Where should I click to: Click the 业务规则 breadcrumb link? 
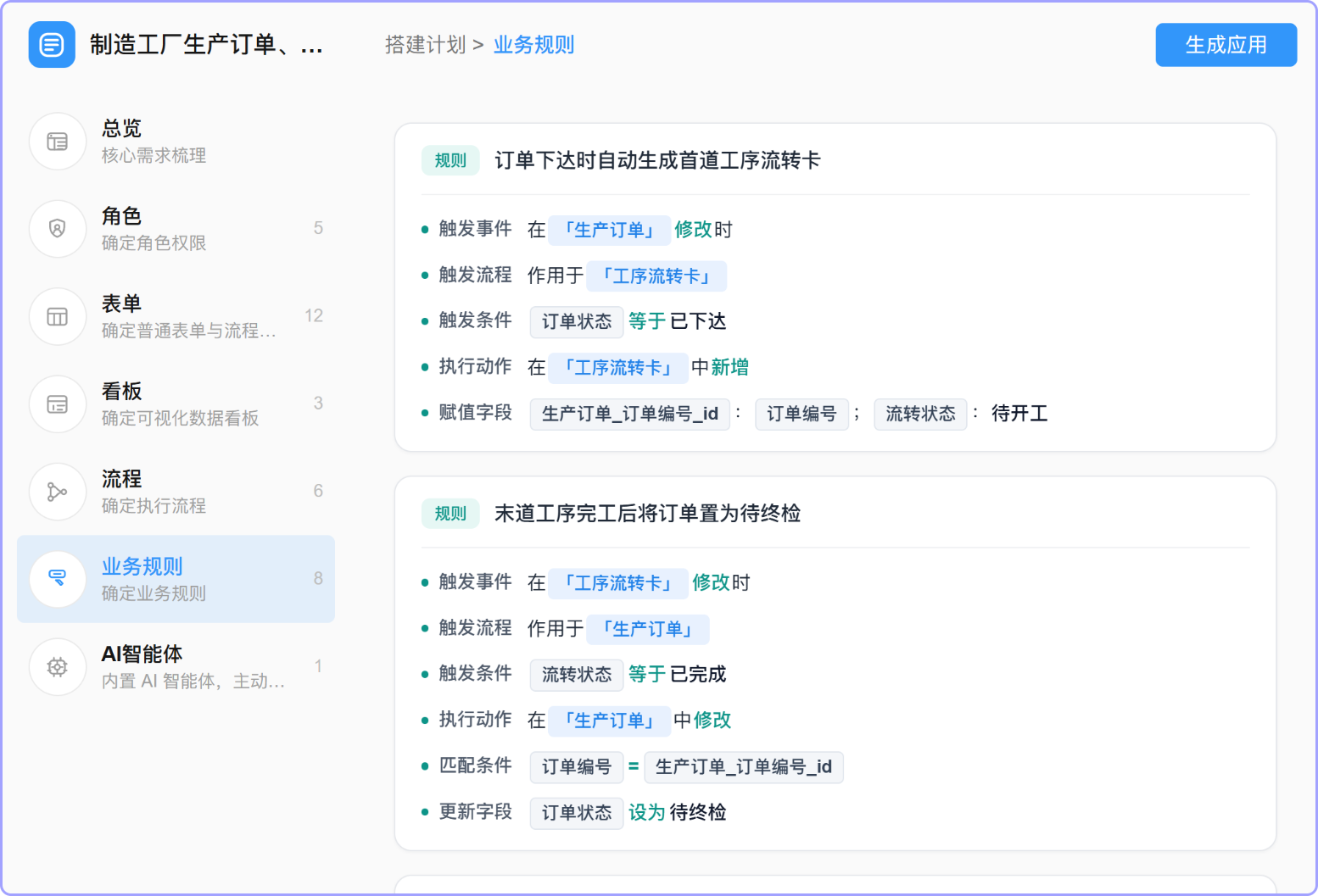click(533, 45)
